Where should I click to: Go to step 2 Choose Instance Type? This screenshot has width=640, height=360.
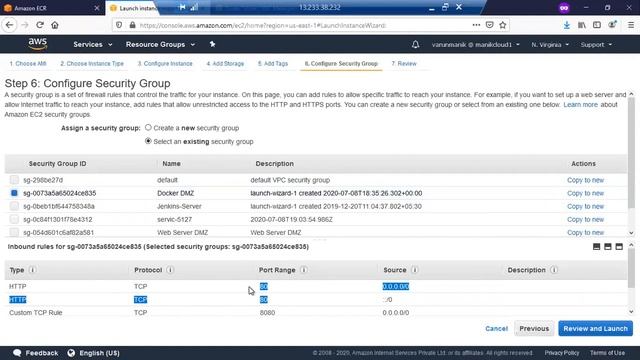point(92,64)
